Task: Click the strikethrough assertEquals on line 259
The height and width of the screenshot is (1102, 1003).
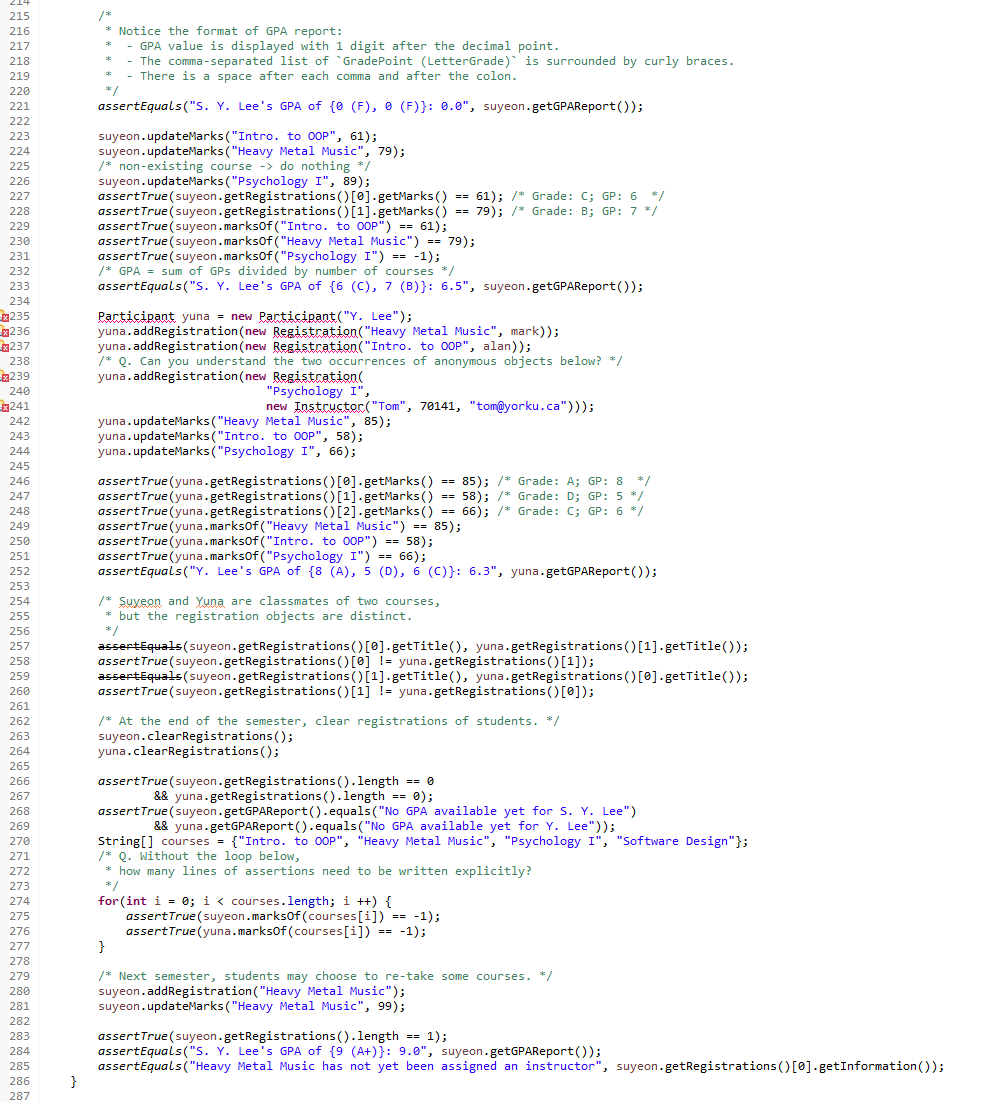Action: [139, 676]
